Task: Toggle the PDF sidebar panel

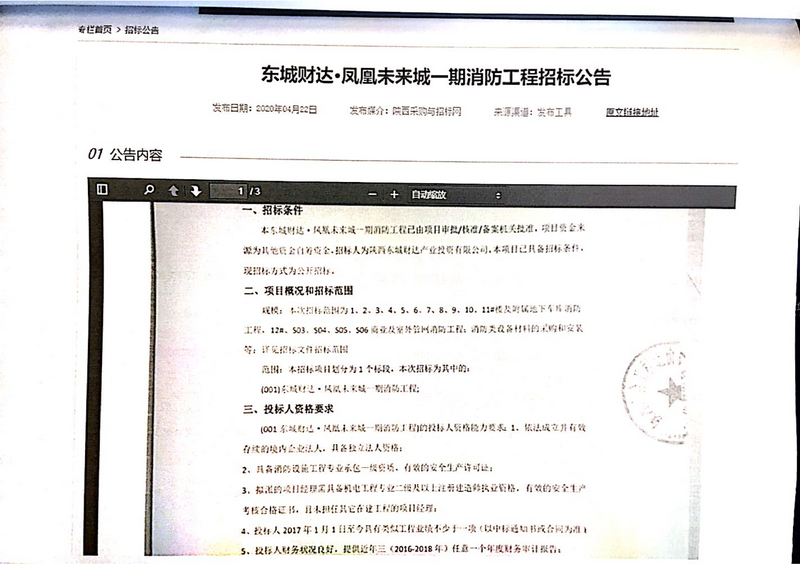Action: click(x=102, y=189)
